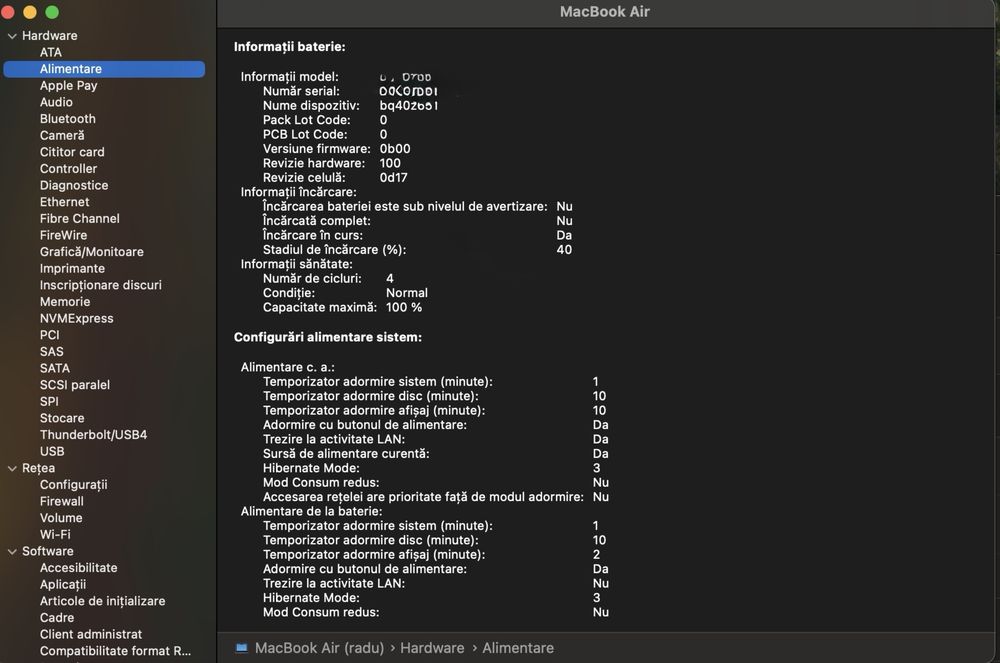1000x663 pixels.
Task: Click the Informații baterie heading
Action: point(290,47)
